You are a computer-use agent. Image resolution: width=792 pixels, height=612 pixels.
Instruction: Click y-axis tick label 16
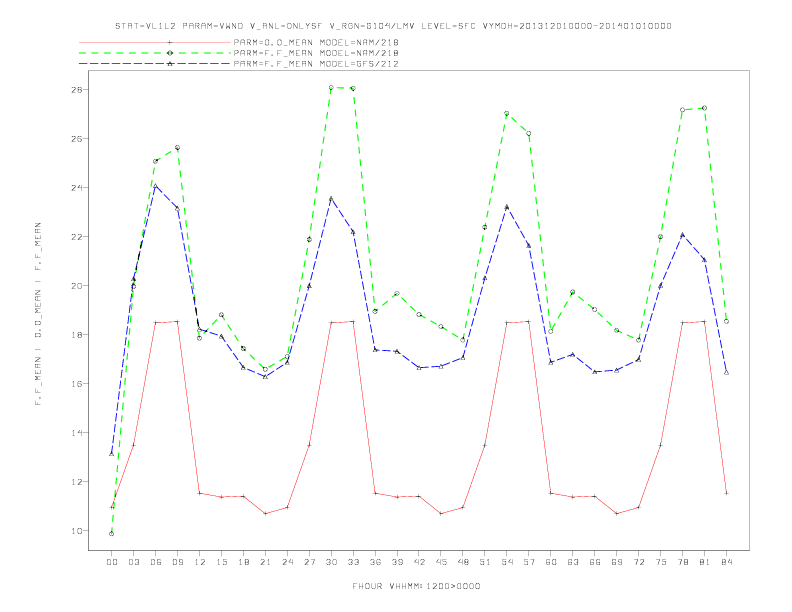click(77, 383)
